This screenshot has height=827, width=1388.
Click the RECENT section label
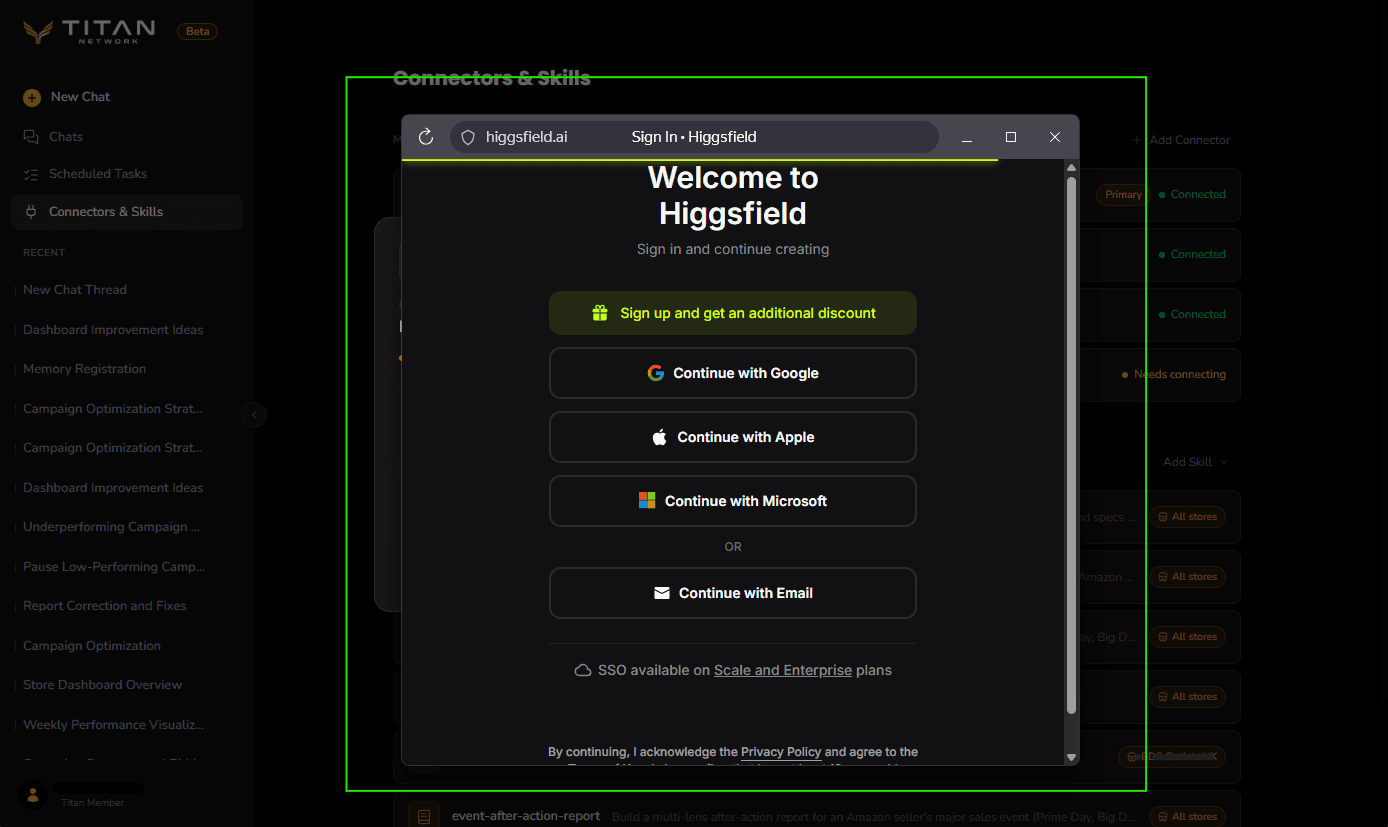click(44, 253)
